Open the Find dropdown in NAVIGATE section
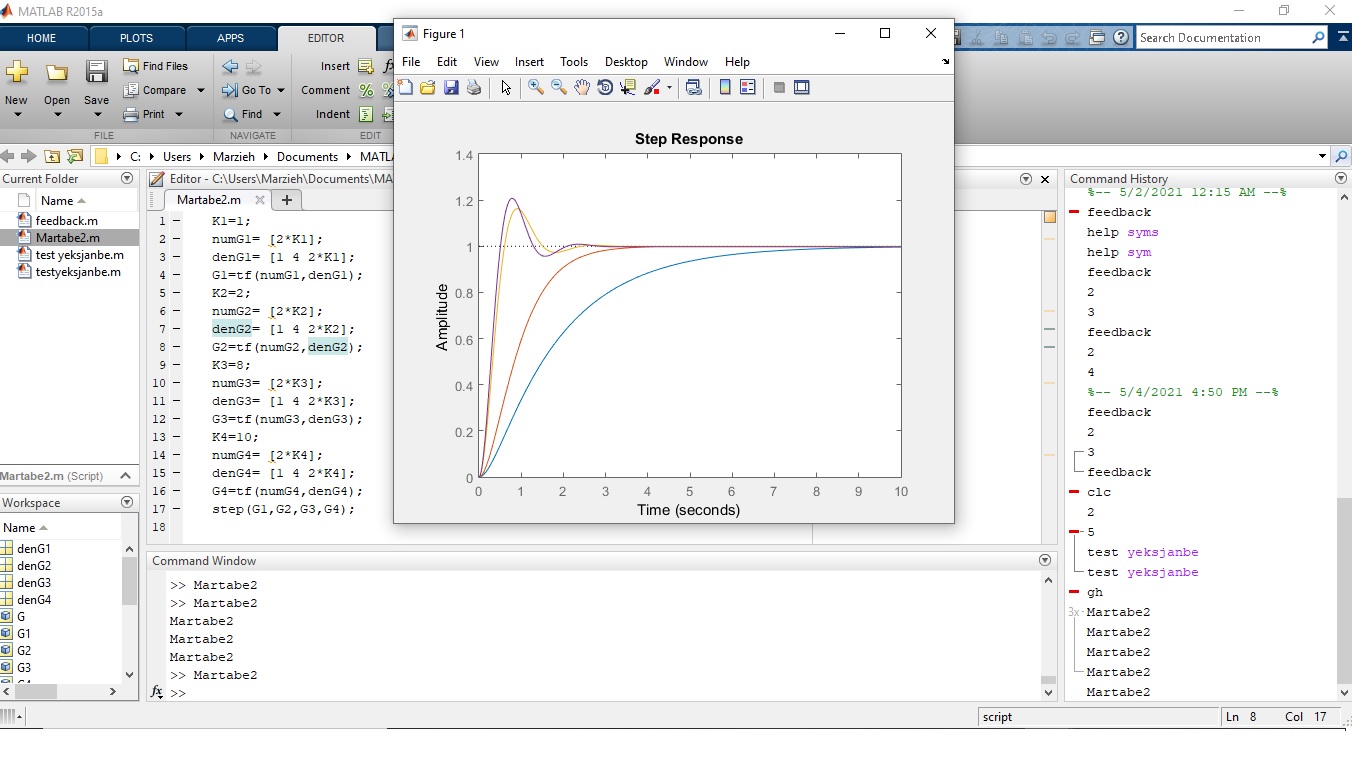 [x=277, y=114]
